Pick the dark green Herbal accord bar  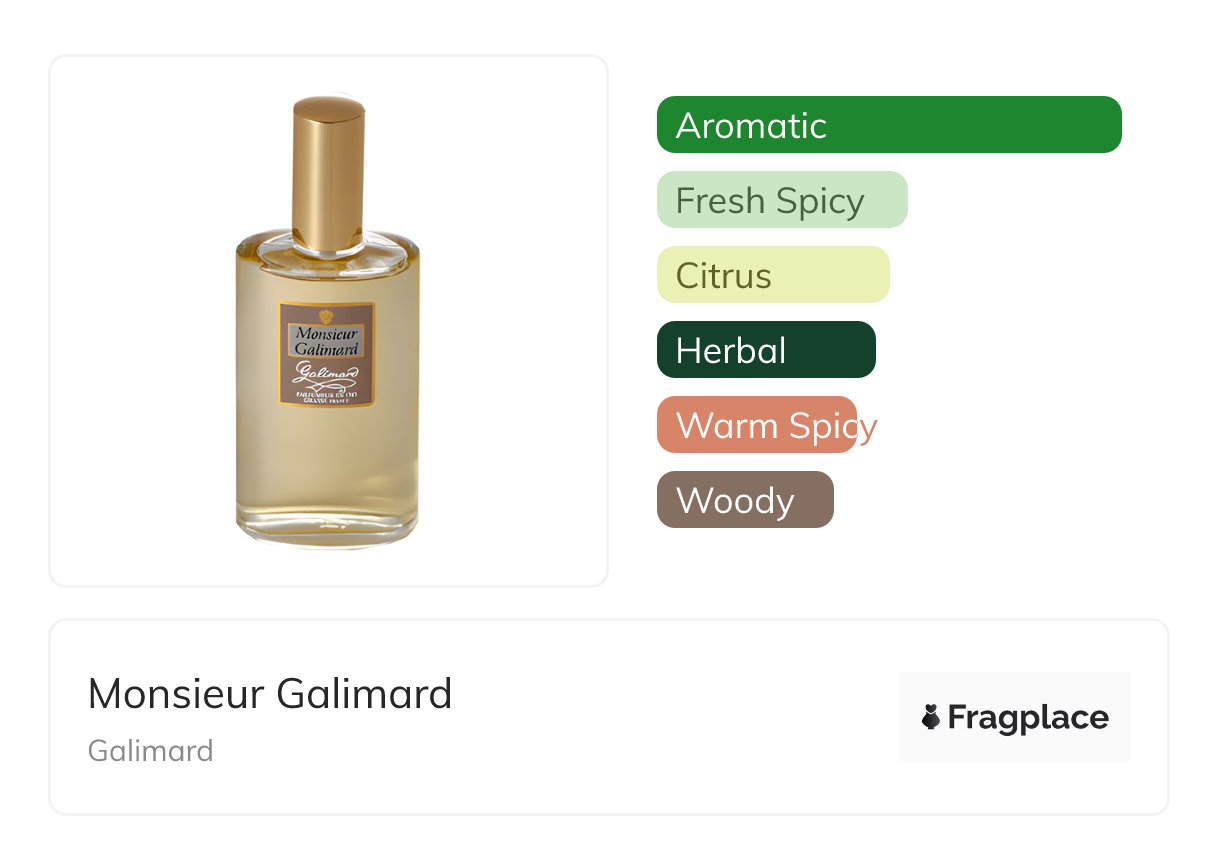click(x=766, y=350)
